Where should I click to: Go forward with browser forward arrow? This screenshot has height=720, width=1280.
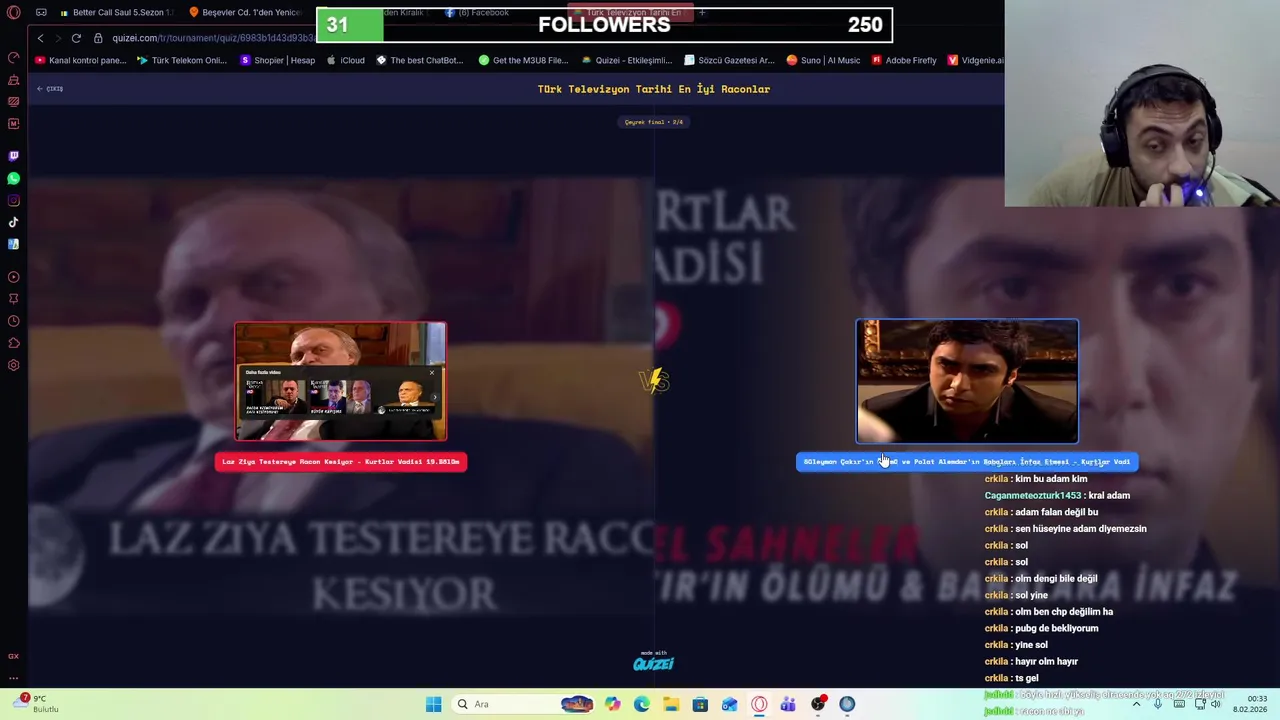point(58,38)
